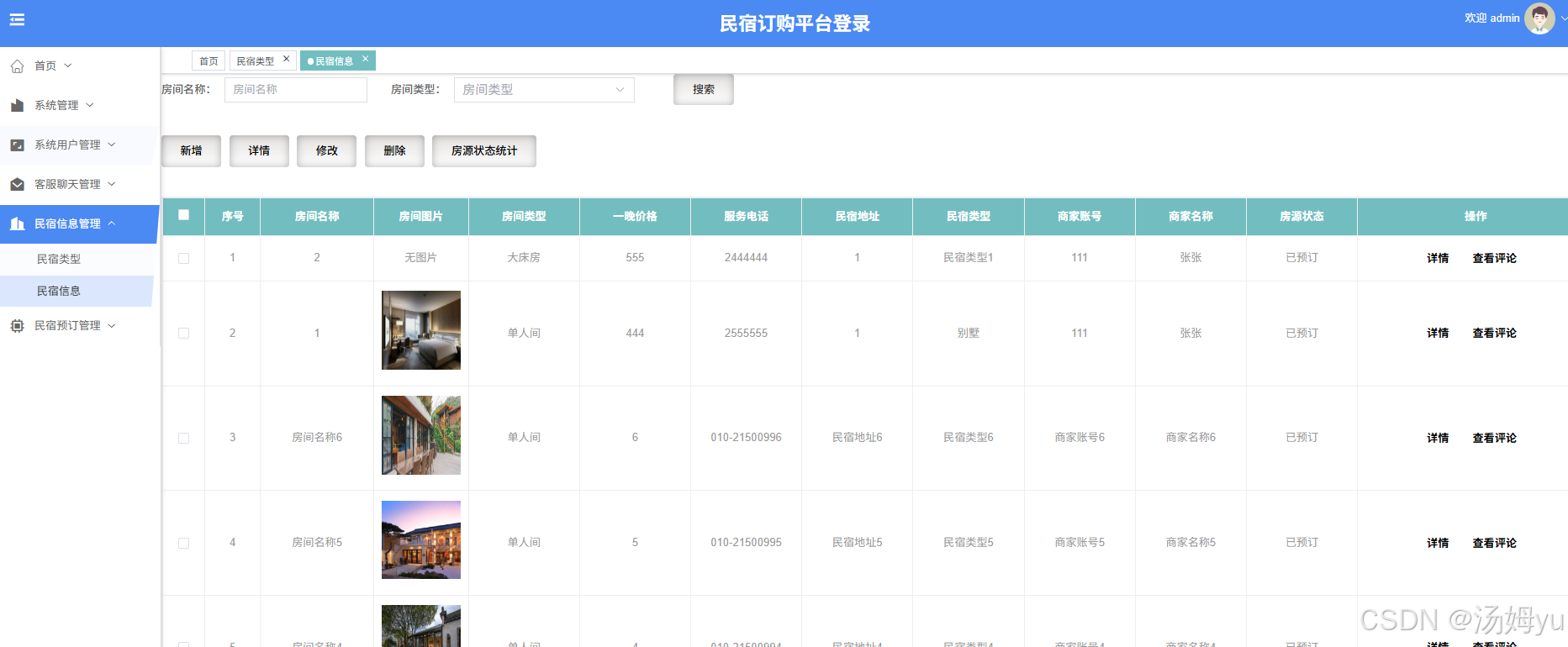Collapse the 民宿信息管理 menu
Image resolution: width=1568 pixels, height=647 pixels.
point(79,224)
